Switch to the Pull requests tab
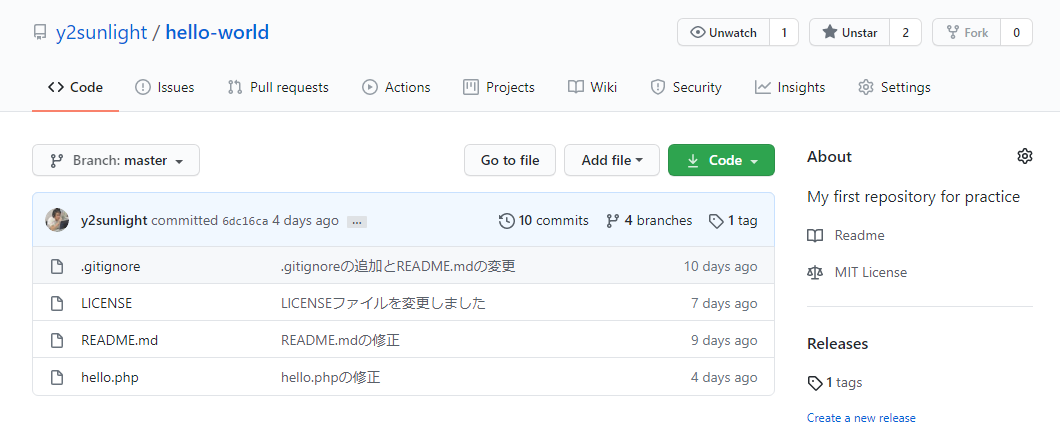The width and height of the screenshot is (1060, 436). tap(278, 87)
